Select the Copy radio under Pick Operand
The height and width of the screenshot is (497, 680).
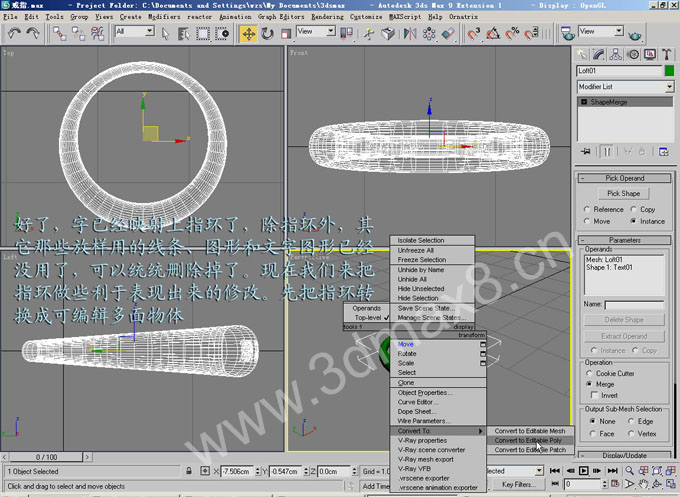coord(633,209)
